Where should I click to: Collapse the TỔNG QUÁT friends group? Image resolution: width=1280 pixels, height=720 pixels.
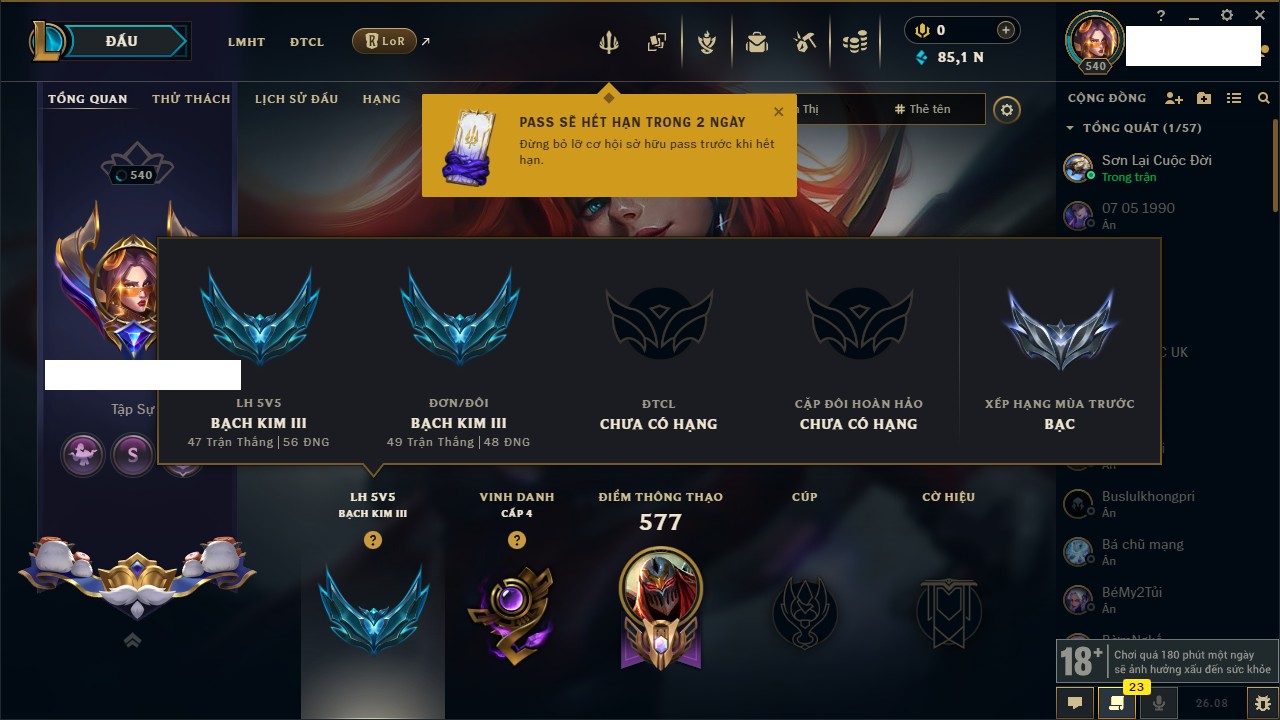click(x=1134, y=128)
